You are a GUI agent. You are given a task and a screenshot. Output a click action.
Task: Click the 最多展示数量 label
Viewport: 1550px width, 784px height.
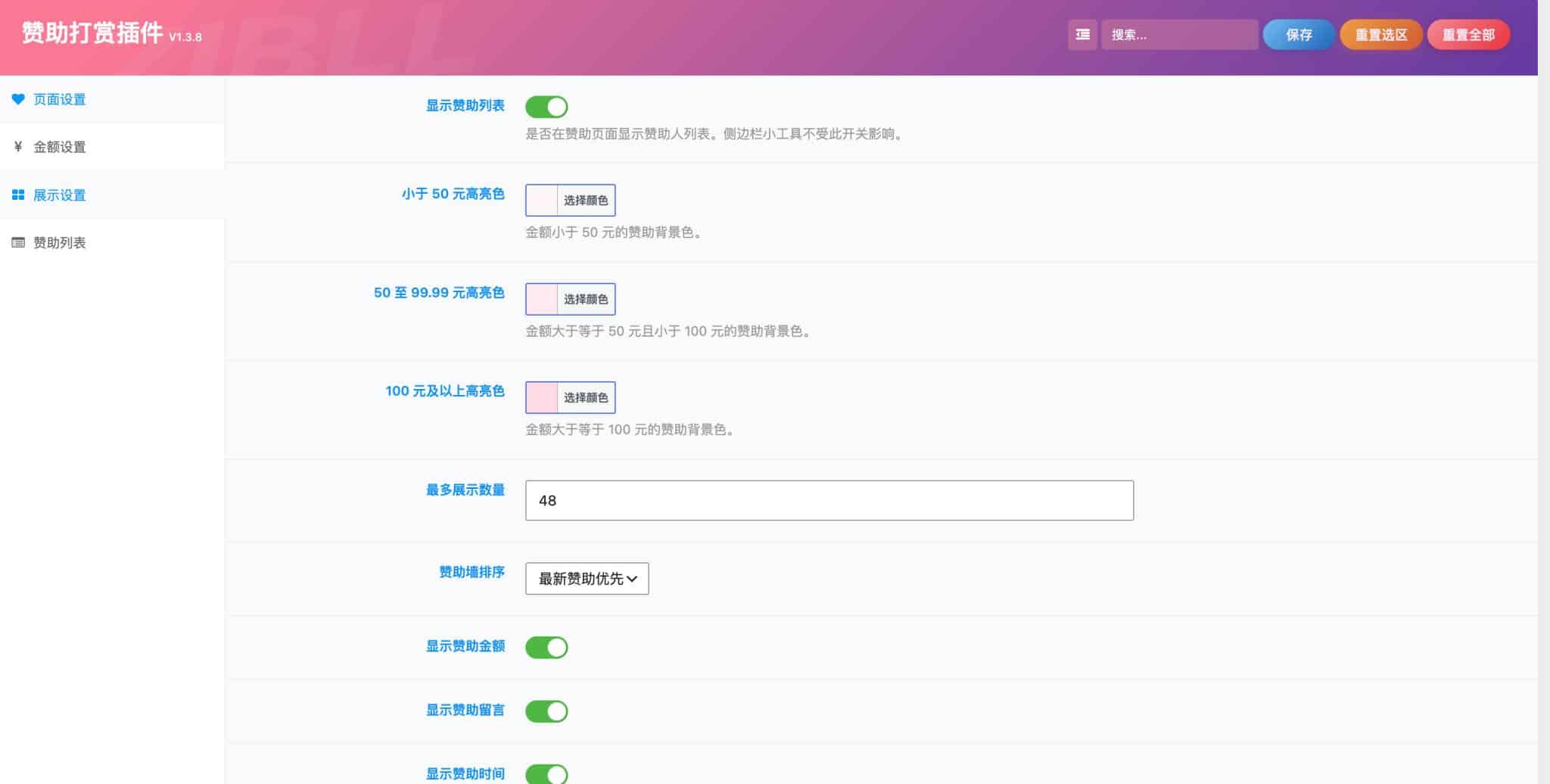(465, 490)
